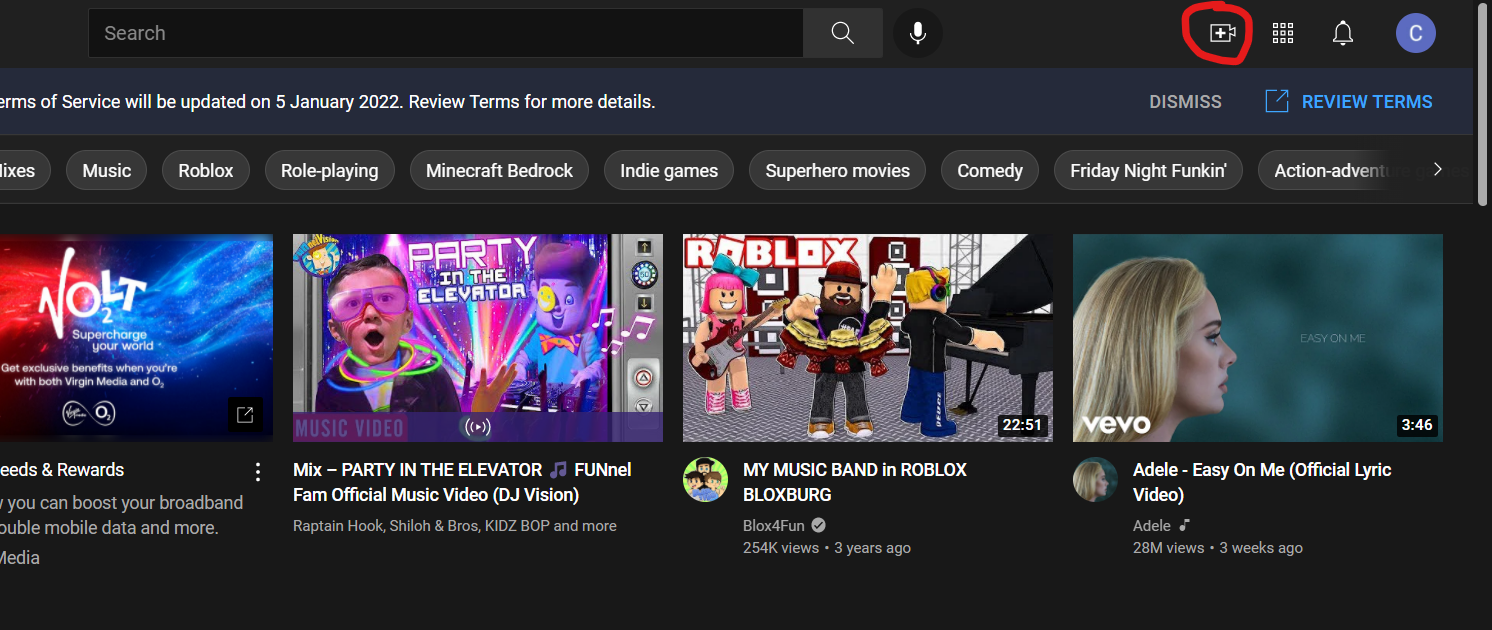Screen dimensions: 1492x630
Task: Click the '28M views • 3 weeks ago' text
Action: pyautogui.click(x=1218, y=548)
